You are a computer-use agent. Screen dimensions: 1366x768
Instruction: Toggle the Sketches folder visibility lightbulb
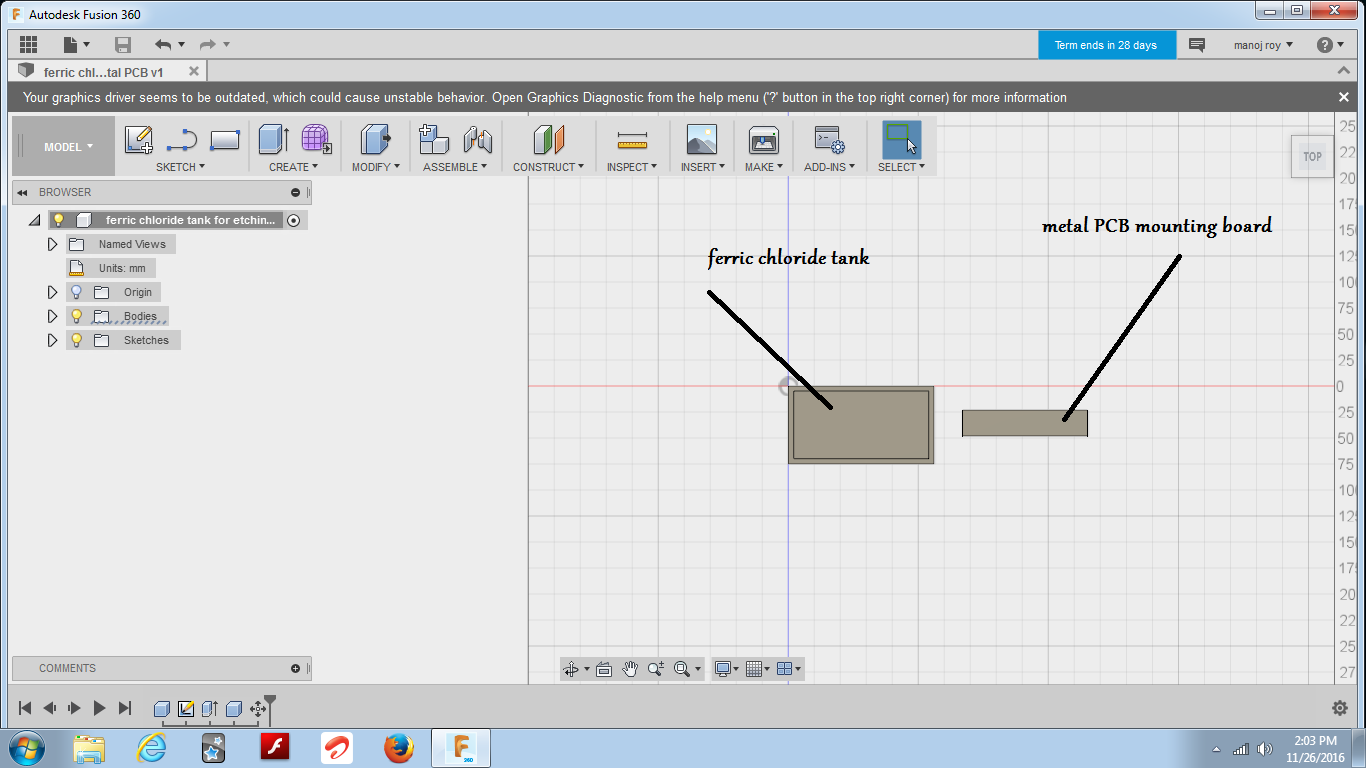(77, 339)
